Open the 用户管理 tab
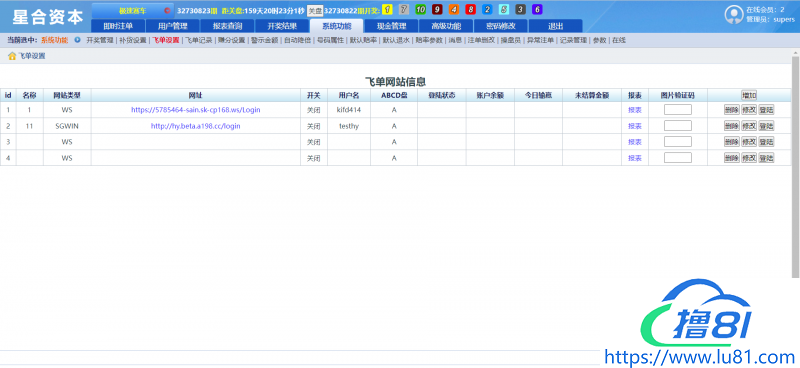Viewport: 800px width, 368px height. 172,26
